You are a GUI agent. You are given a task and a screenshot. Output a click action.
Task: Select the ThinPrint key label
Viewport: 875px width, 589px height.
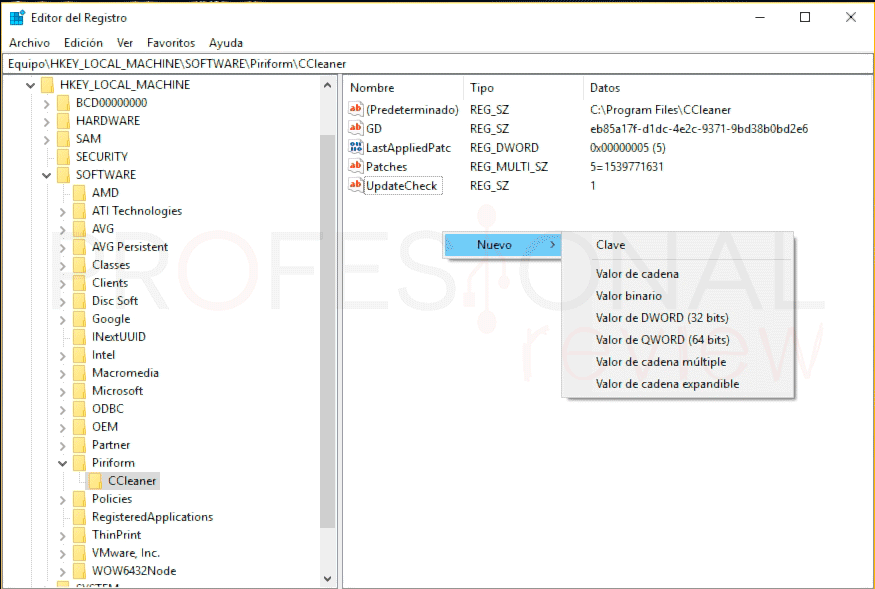116,535
